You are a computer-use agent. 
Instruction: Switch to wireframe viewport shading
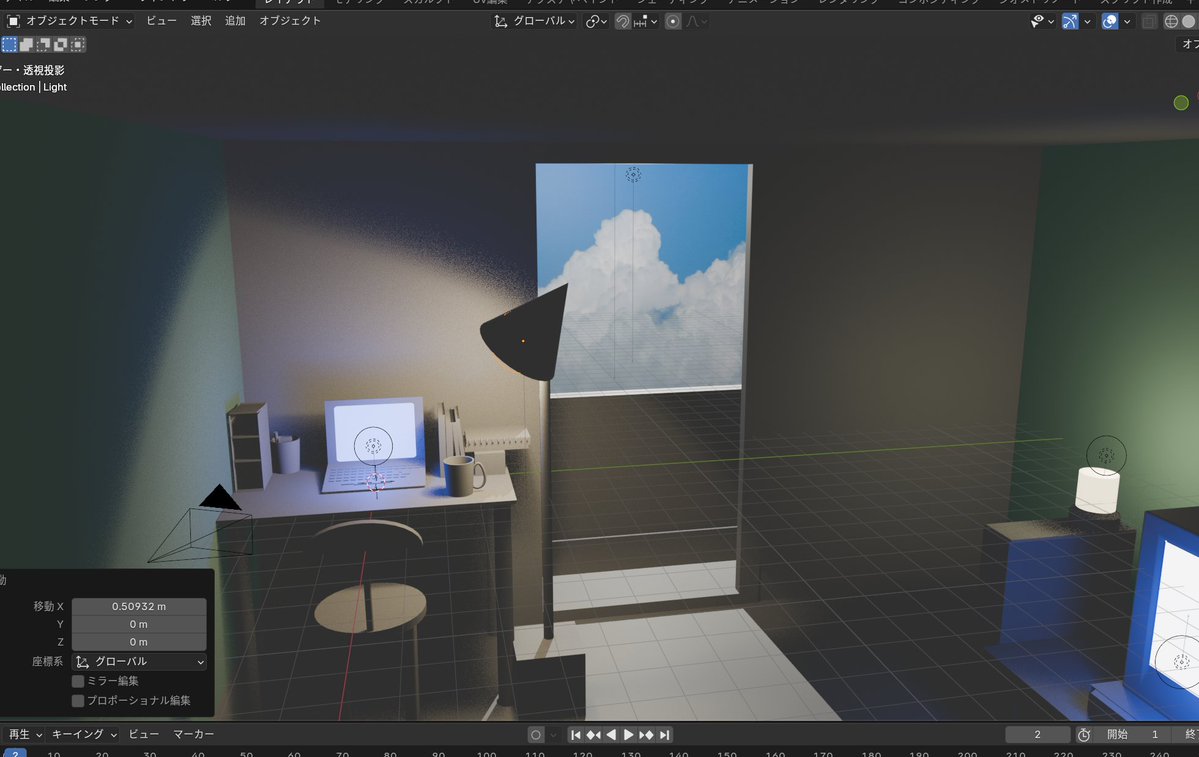click(1171, 21)
